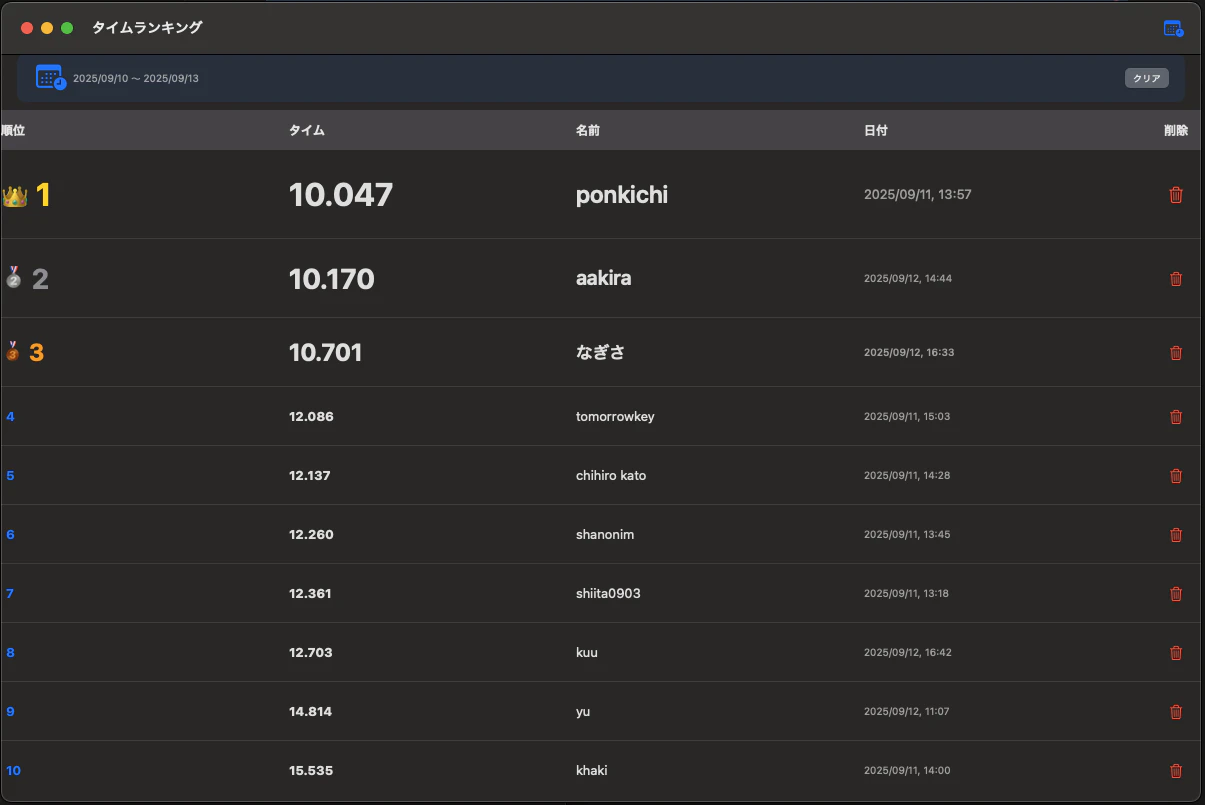
Task: Click the name tomorrowkey
Action: click(615, 417)
